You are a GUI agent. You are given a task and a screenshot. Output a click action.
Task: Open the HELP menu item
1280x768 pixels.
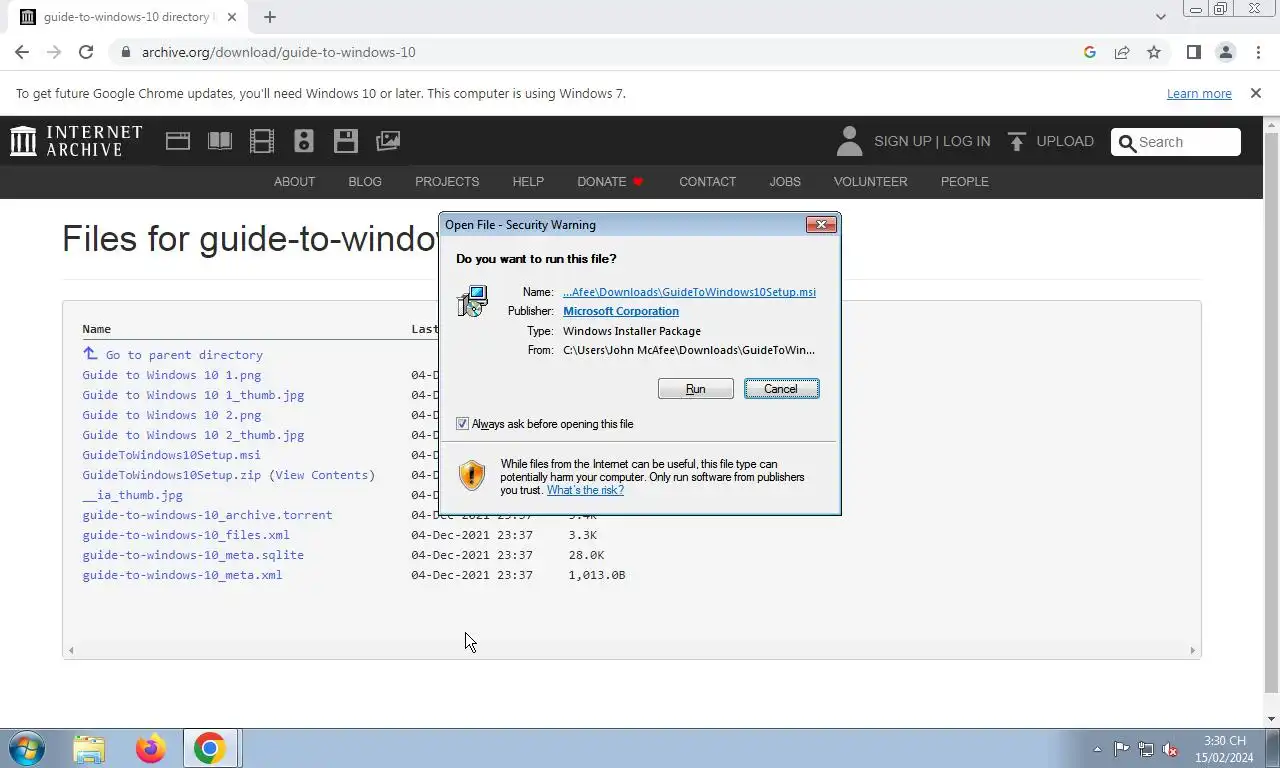pos(528,181)
